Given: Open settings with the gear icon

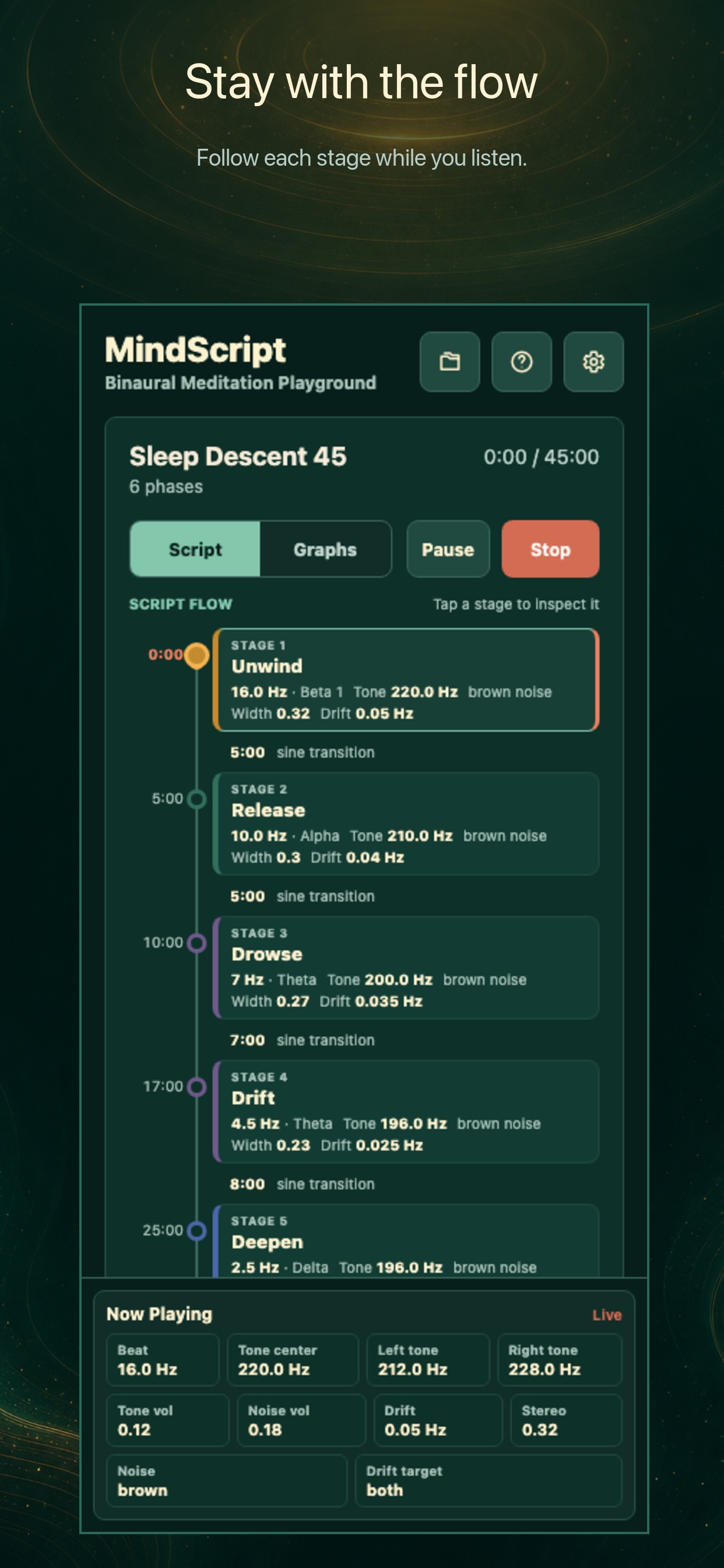Looking at the screenshot, I should (x=593, y=362).
